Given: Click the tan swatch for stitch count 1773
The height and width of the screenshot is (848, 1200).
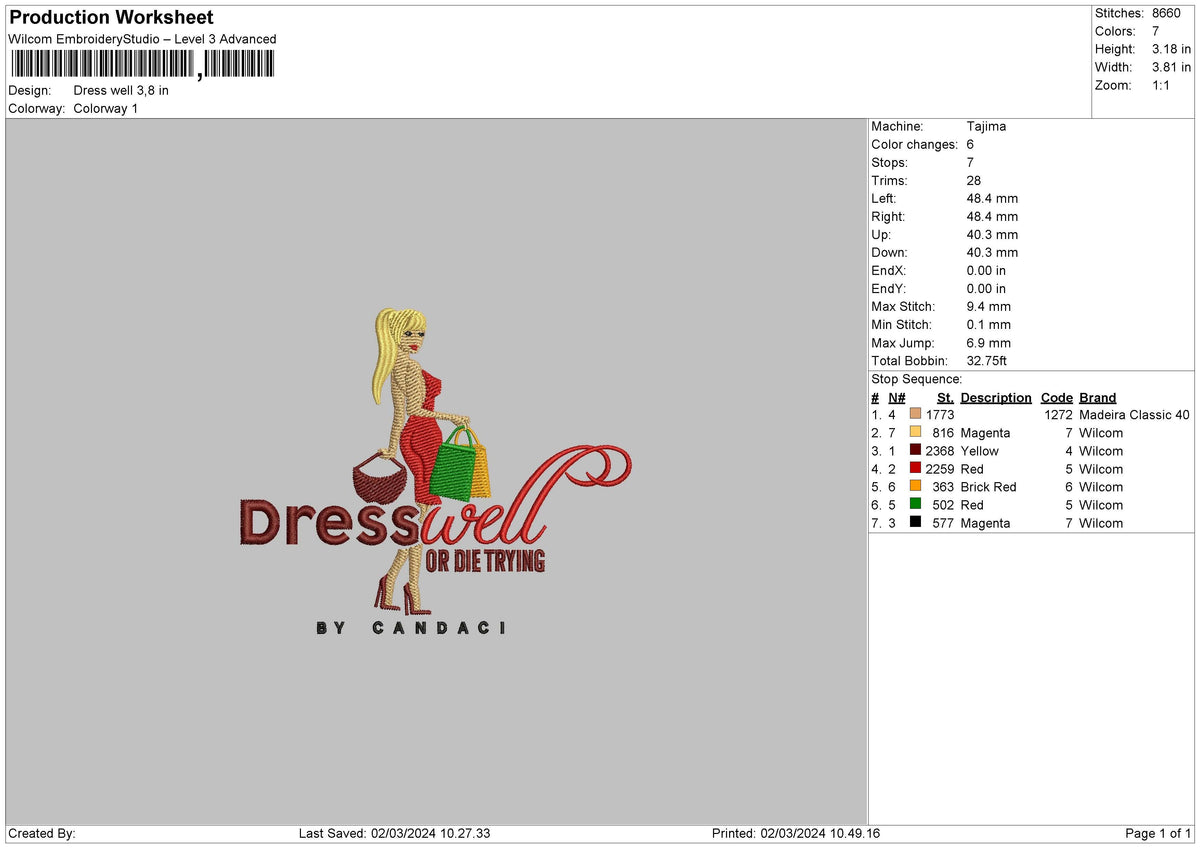Looking at the screenshot, I should tap(915, 414).
